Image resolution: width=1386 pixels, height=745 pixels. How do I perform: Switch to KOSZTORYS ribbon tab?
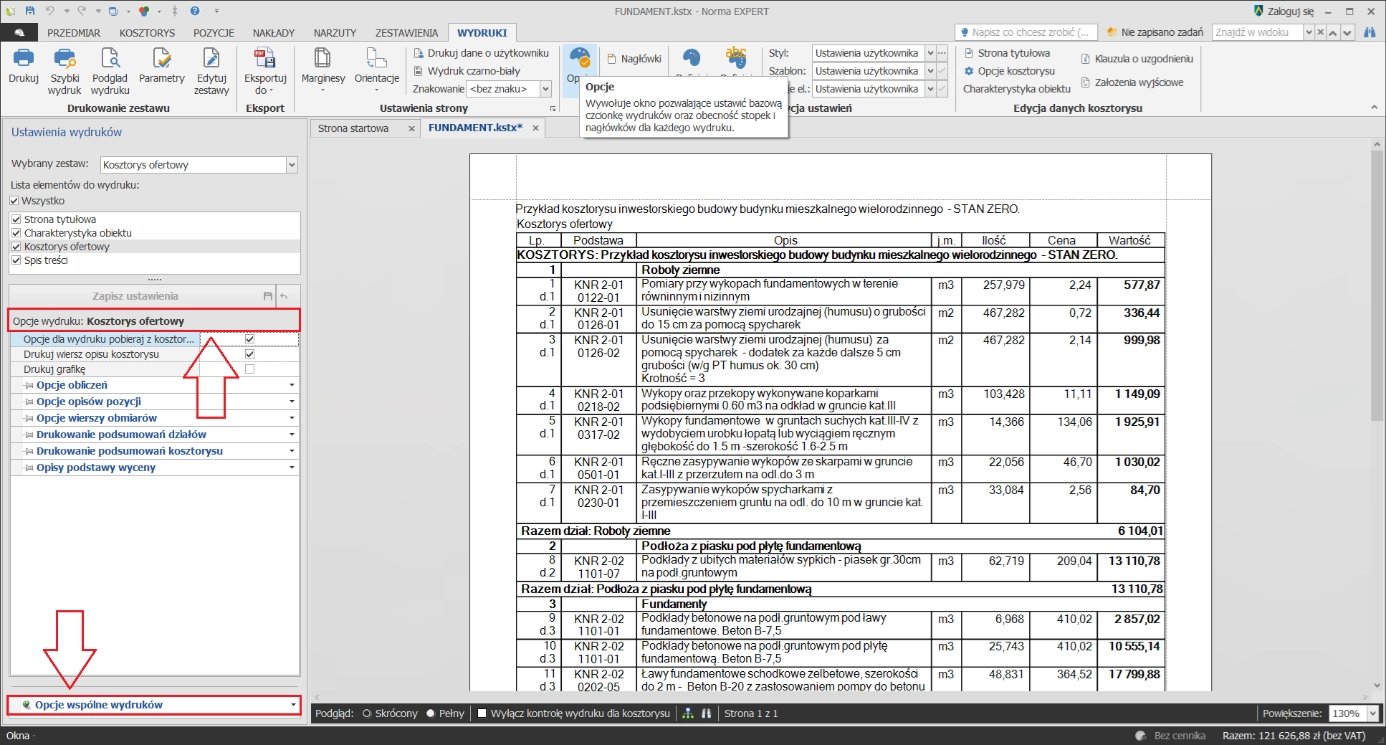[147, 32]
